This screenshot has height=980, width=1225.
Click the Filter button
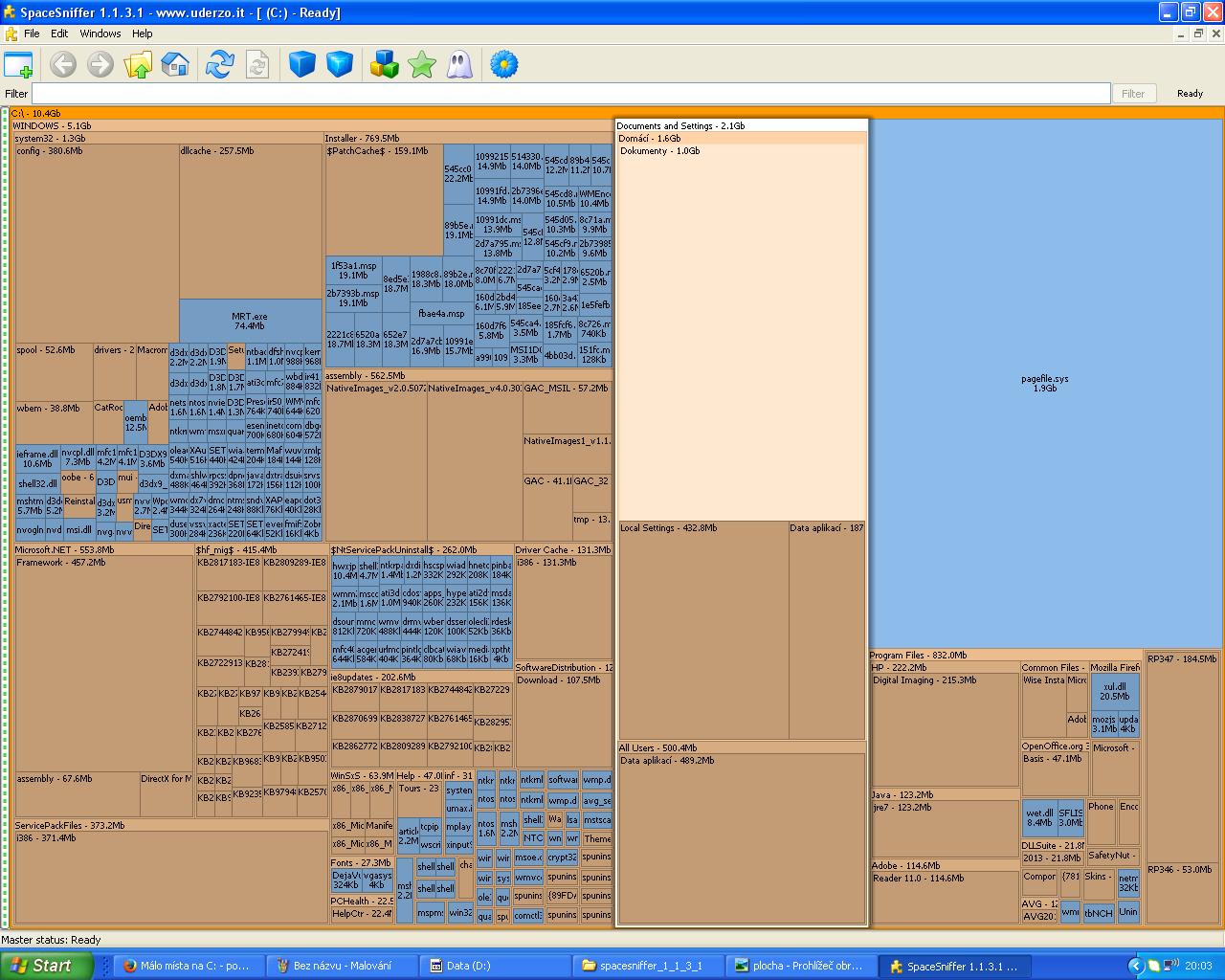[1133, 94]
